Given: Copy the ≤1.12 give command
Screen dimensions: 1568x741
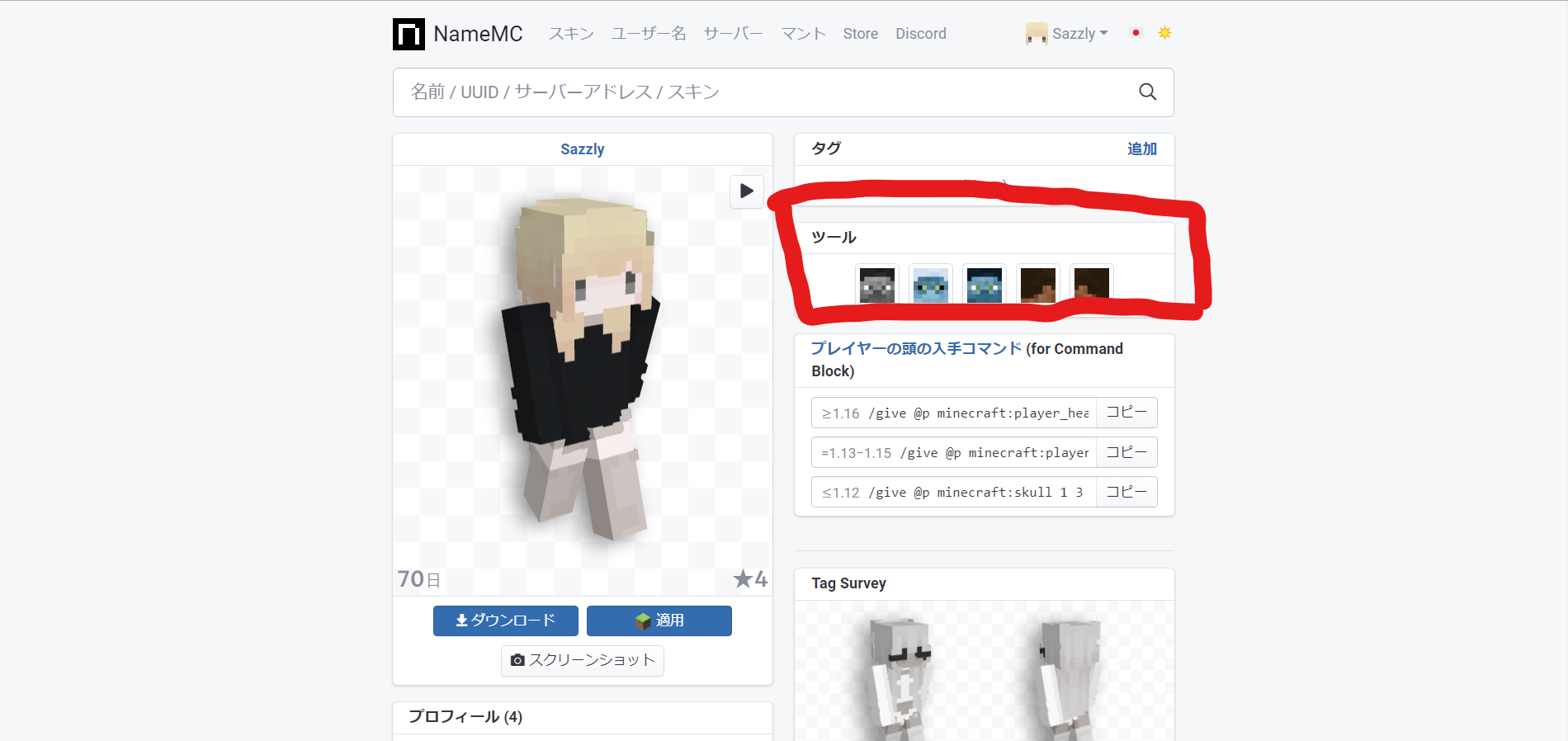Looking at the screenshot, I should pos(1126,492).
